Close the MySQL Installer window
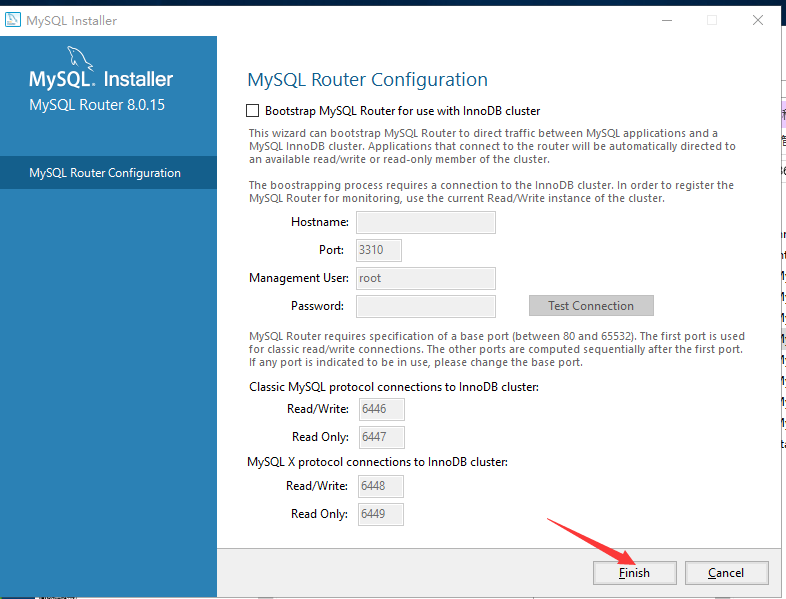Viewport: 786px width, 599px height. click(x=758, y=20)
